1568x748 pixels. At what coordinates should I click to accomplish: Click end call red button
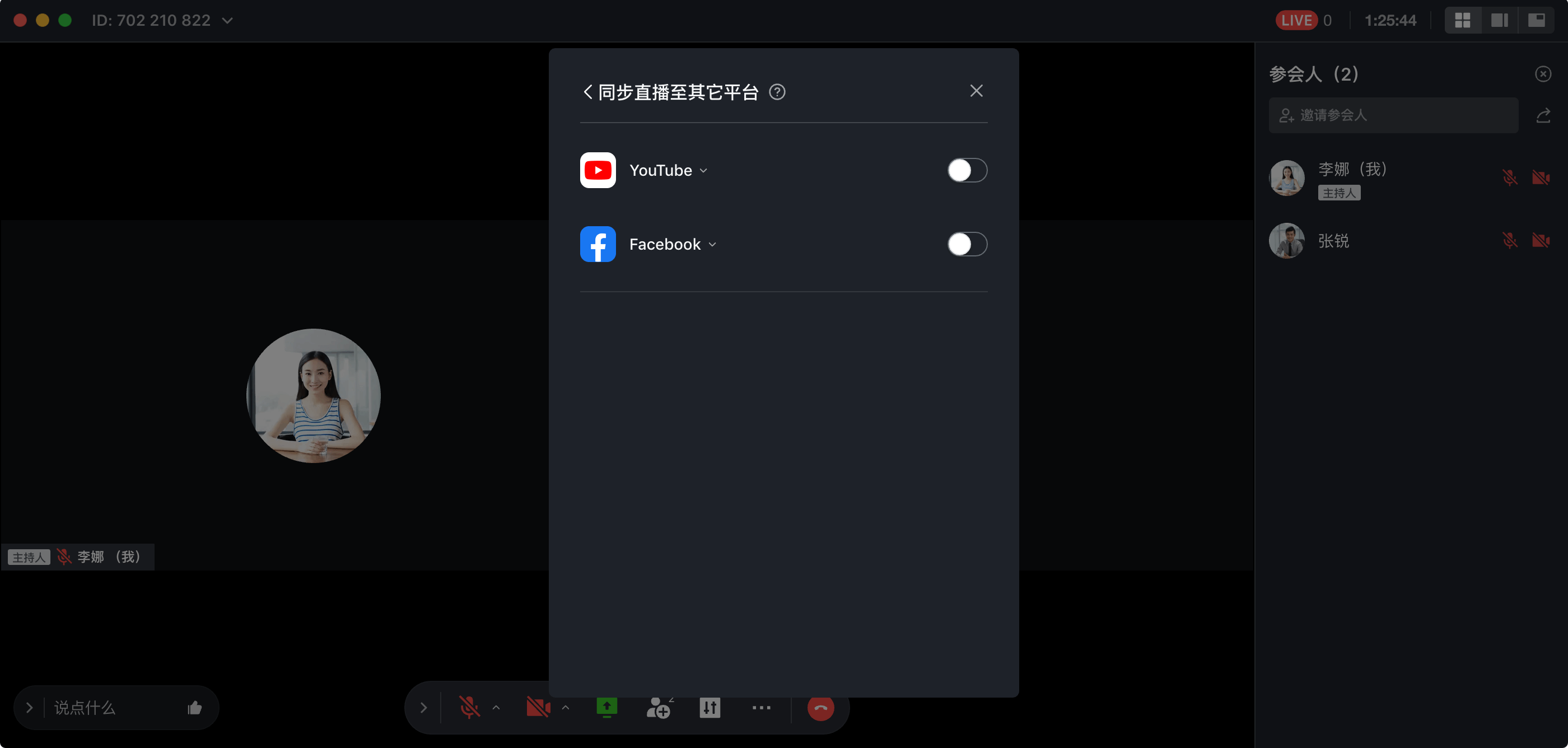coord(820,710)
